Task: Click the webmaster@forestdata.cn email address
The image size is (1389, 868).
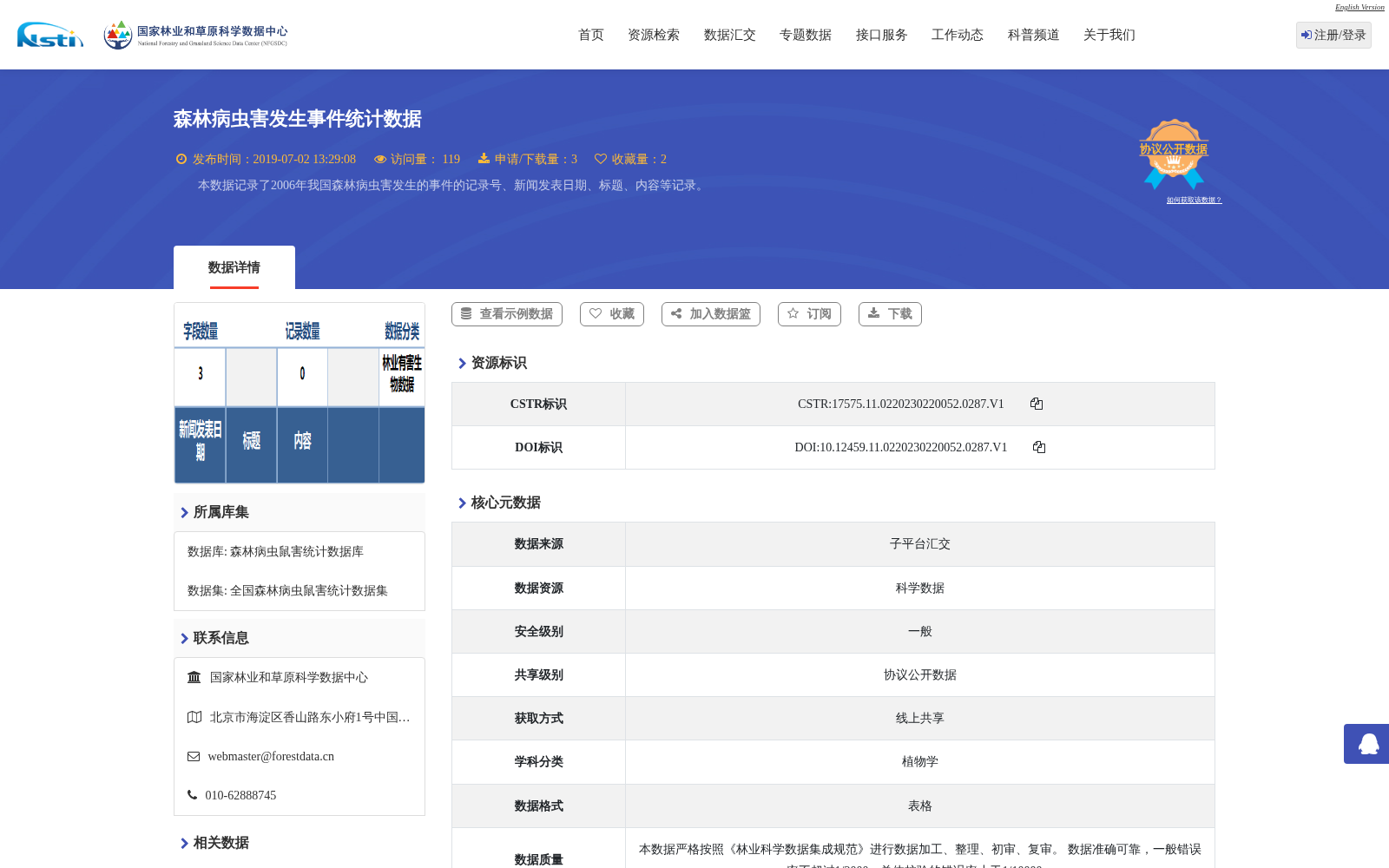Action: pyautogui.click(x=271, y=756)
